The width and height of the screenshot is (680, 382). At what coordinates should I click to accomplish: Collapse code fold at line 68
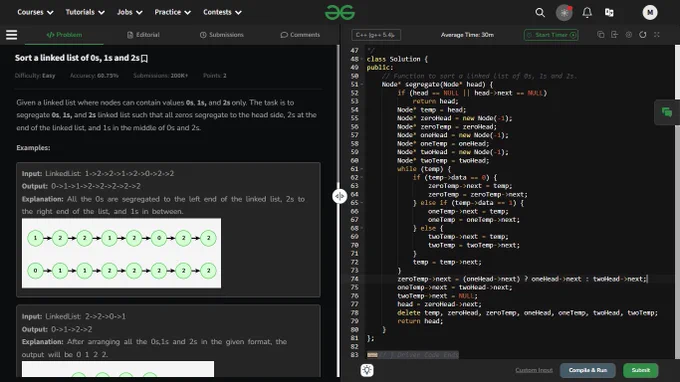pos(363,228)
